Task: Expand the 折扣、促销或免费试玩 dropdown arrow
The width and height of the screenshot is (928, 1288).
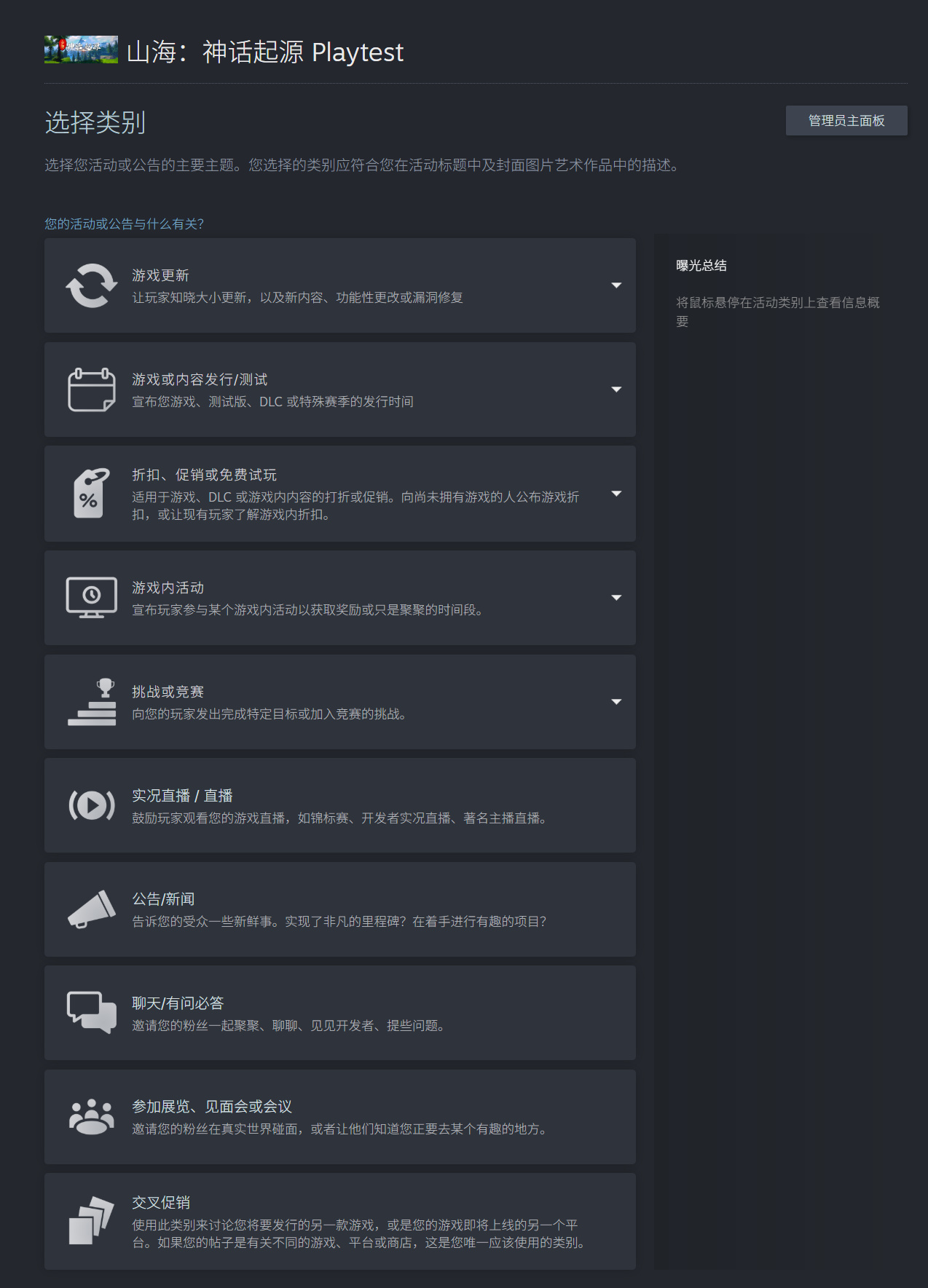Action: (616, 494)
